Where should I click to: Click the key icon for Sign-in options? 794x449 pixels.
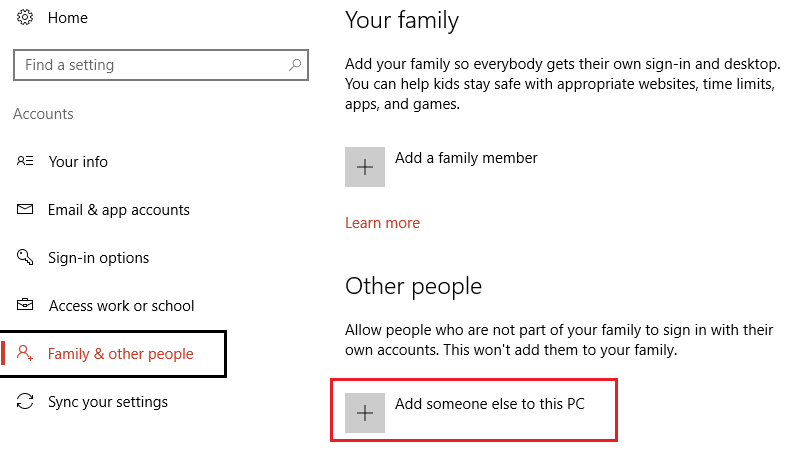coord(26,258)
